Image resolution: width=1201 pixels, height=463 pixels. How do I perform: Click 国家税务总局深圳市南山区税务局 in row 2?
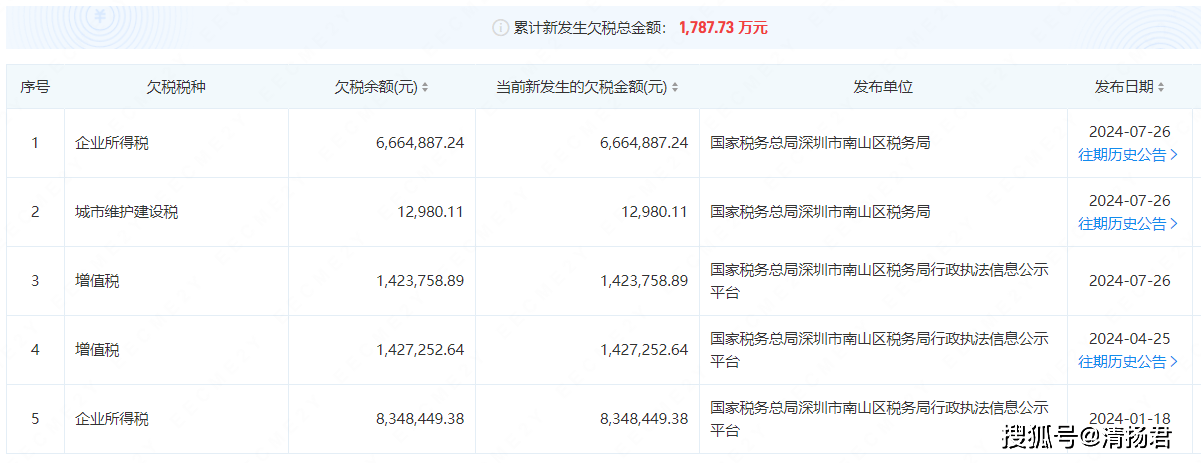820,212
